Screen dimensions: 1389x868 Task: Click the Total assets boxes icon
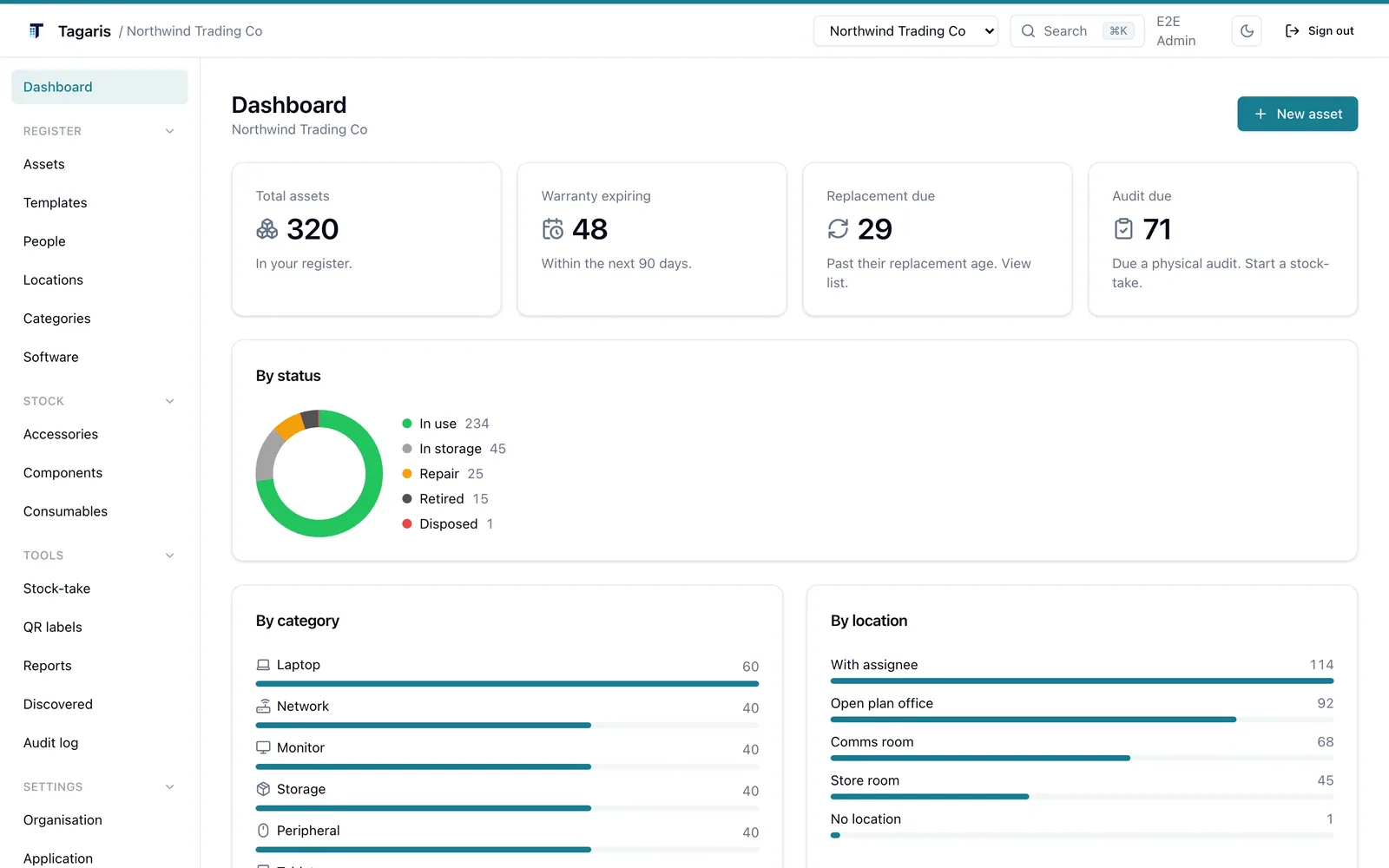click(x=267, y=229)
